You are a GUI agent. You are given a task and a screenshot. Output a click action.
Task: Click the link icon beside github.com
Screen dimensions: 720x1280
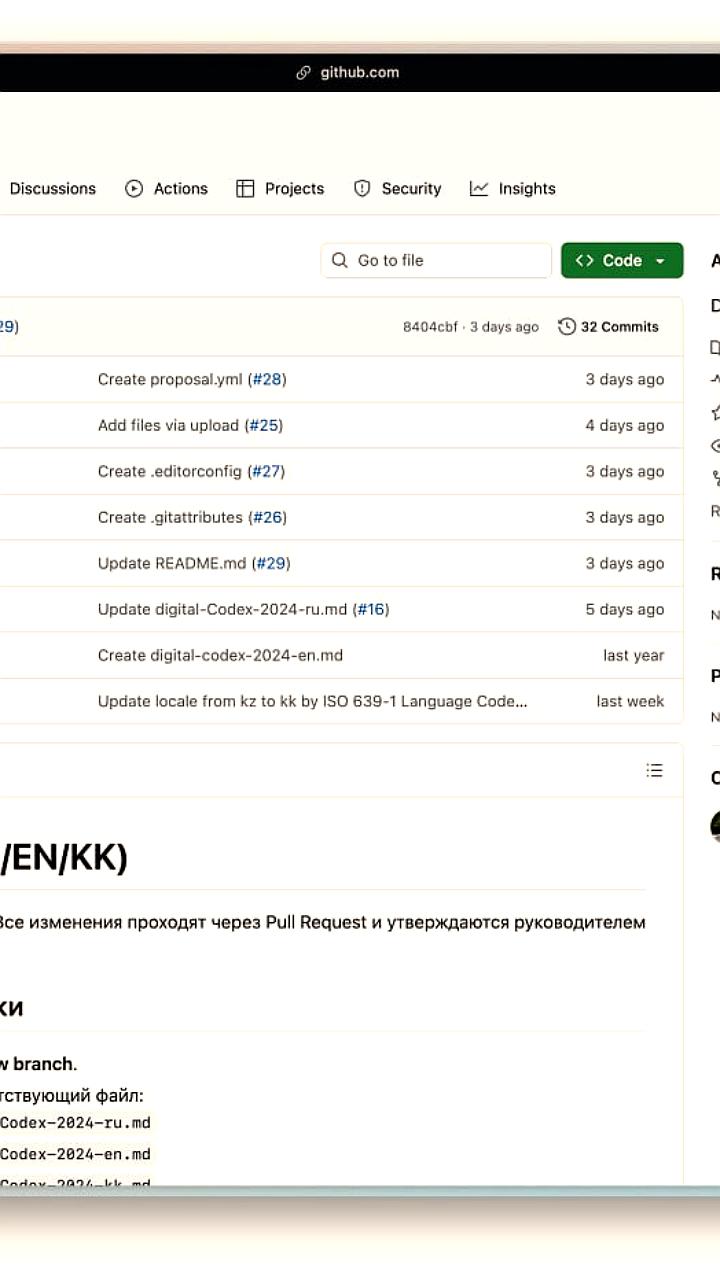point(304,73)
